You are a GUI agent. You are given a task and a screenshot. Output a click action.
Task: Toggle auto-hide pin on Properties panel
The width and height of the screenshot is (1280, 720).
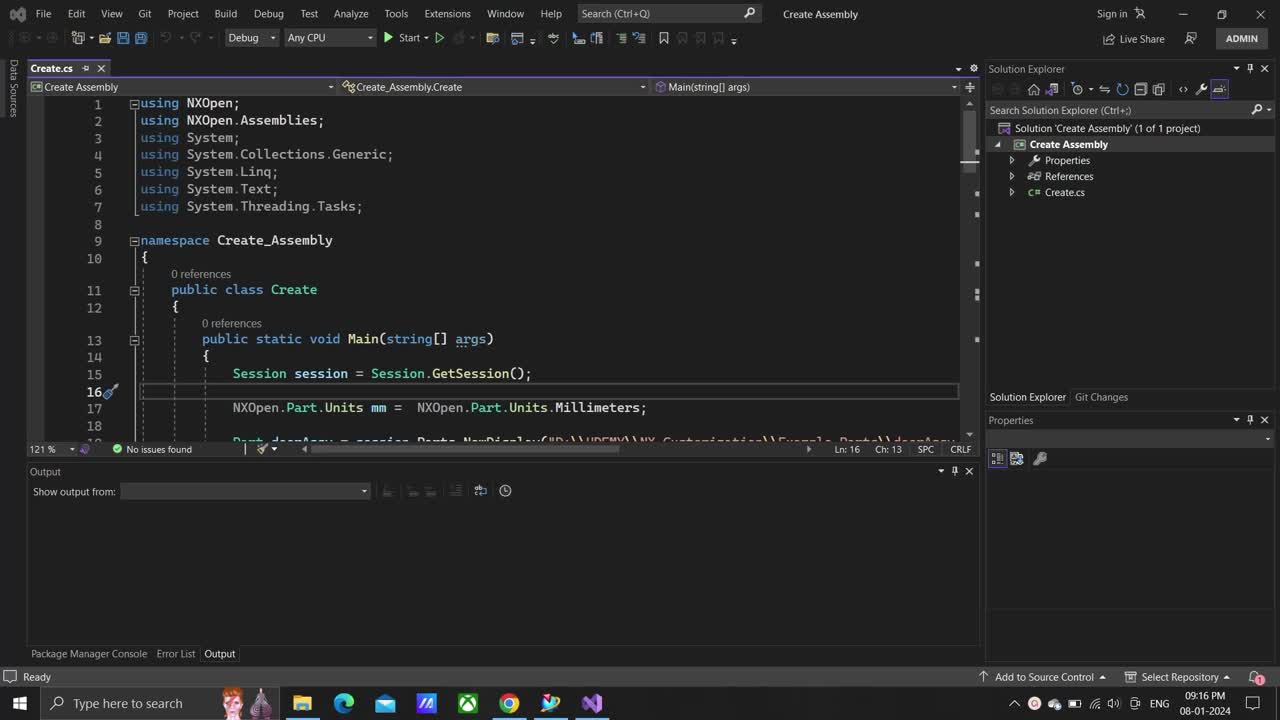click(x=1250, y=420)
